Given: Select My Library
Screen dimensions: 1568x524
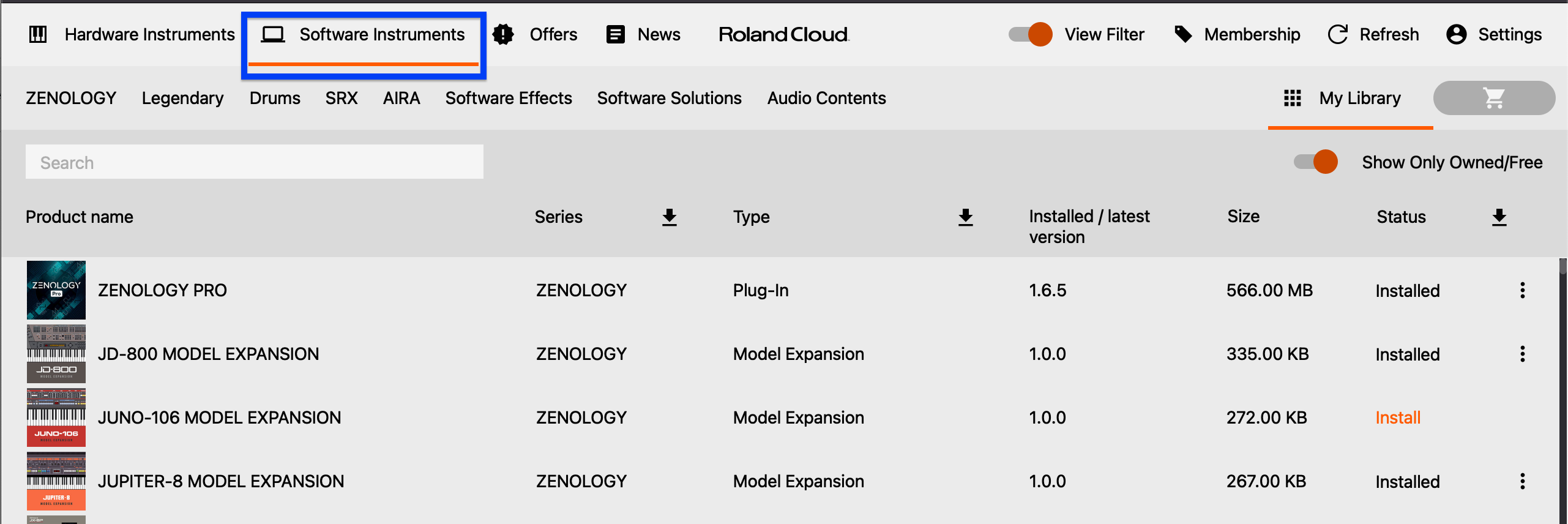Looking at the screenshot, I should click(1359, 97).
